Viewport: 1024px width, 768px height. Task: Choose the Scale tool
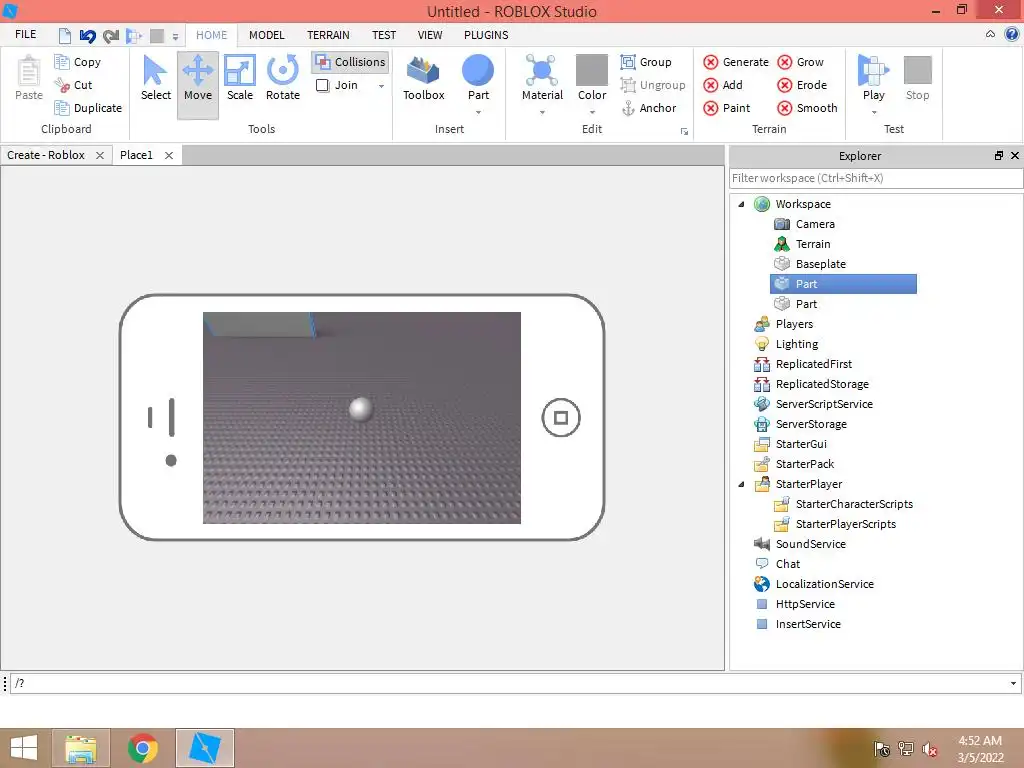pos(240,78)
